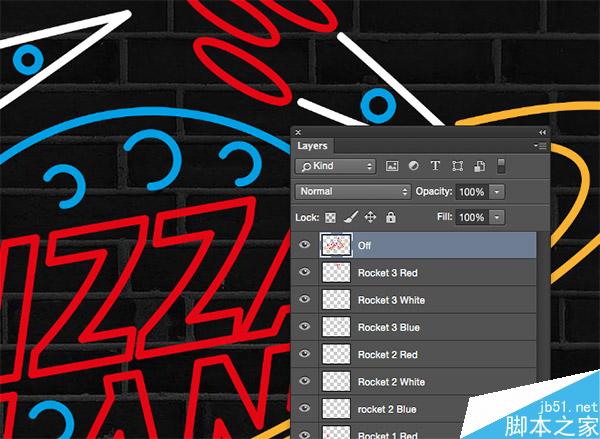600x439 pixels.
Task: Collapse Layers panel with double arrows
Action: tap(543, 132)
